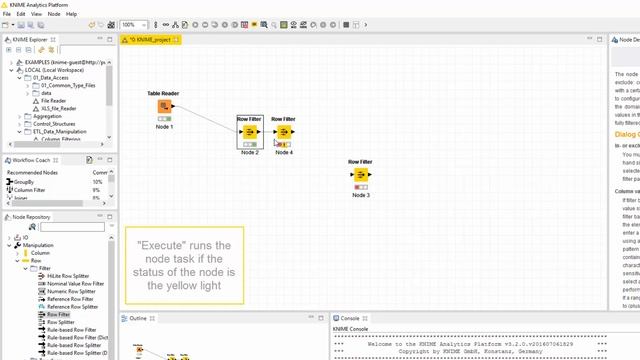Collapse the Filter folder in Node Repository

[25, 269]
